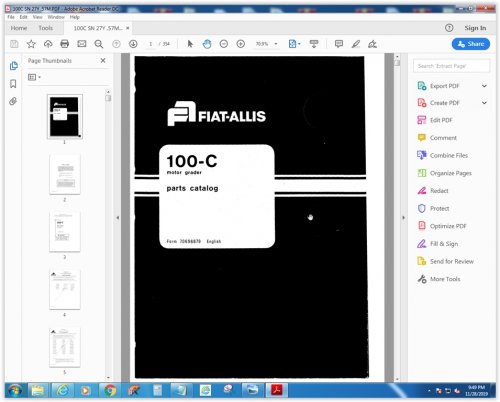This screenshot has width=500, height=402.
Task: Open Google Chrome from taskbar
Action: (110, 390)
